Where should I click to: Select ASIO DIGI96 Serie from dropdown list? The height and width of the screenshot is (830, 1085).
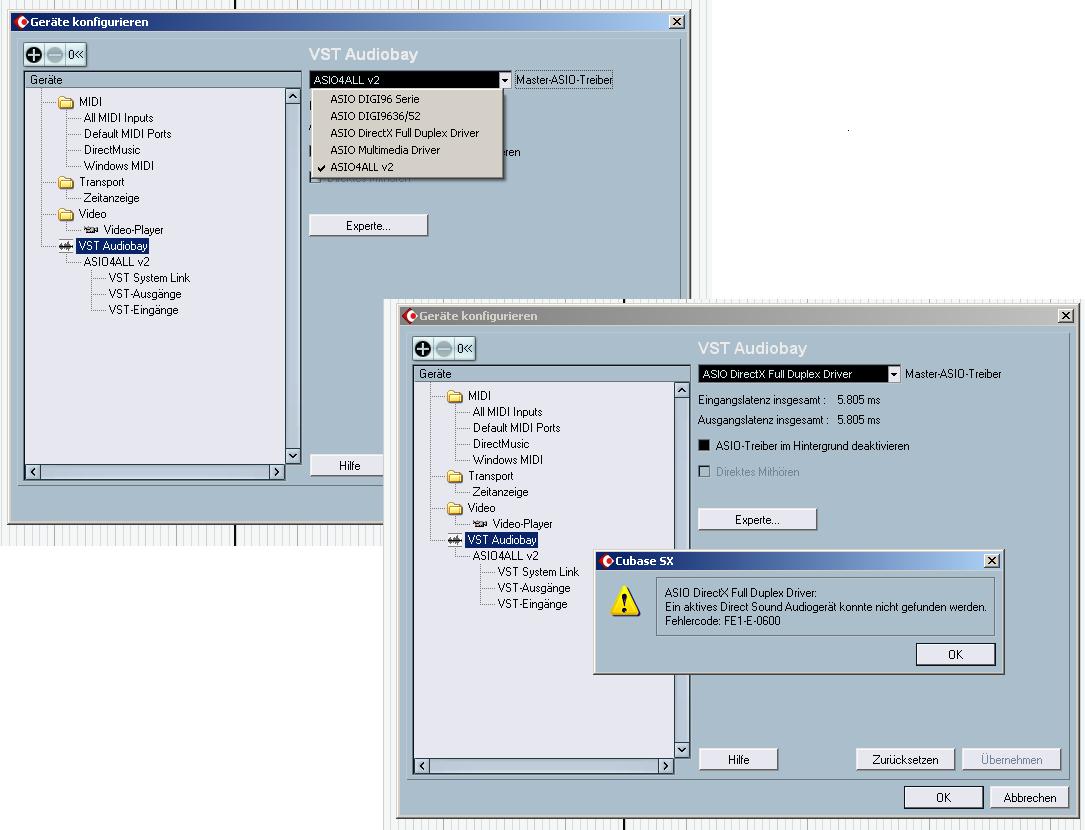407,99
